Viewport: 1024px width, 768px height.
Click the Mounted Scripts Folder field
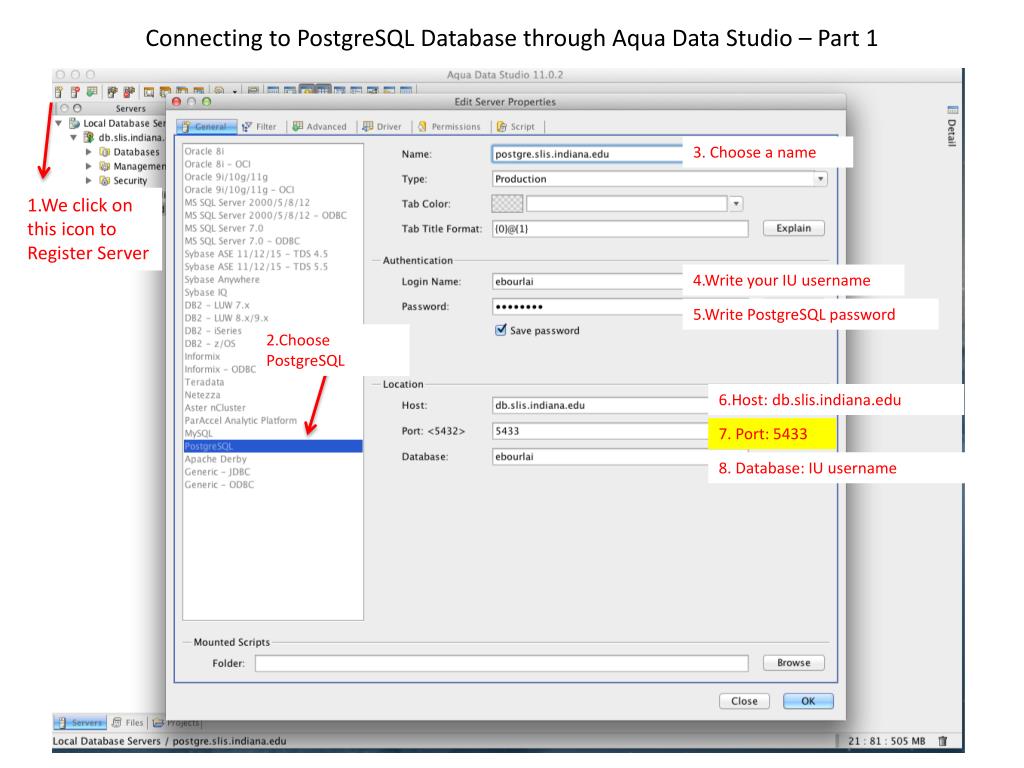click(x=502, y=663)
